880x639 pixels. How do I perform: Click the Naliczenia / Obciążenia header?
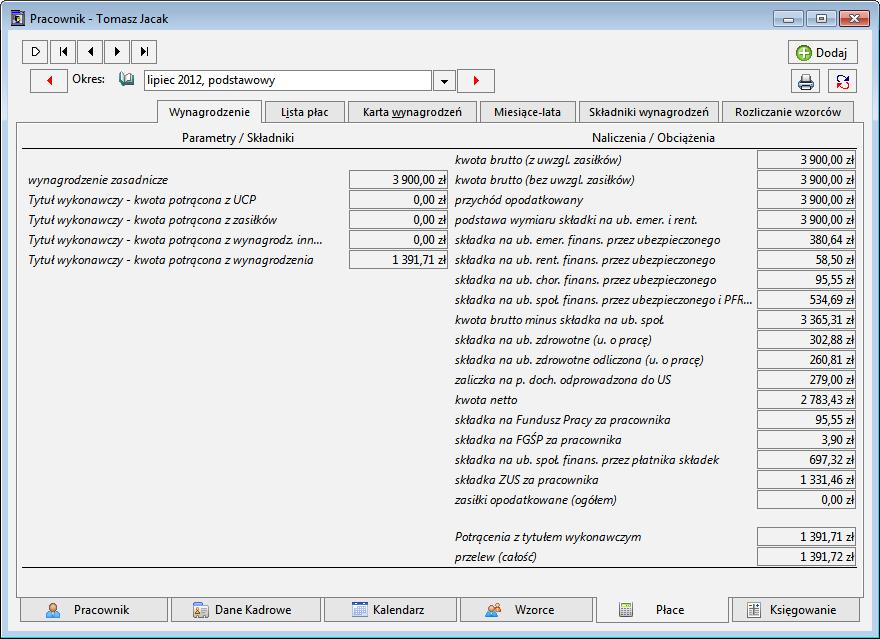coord(653,138)
